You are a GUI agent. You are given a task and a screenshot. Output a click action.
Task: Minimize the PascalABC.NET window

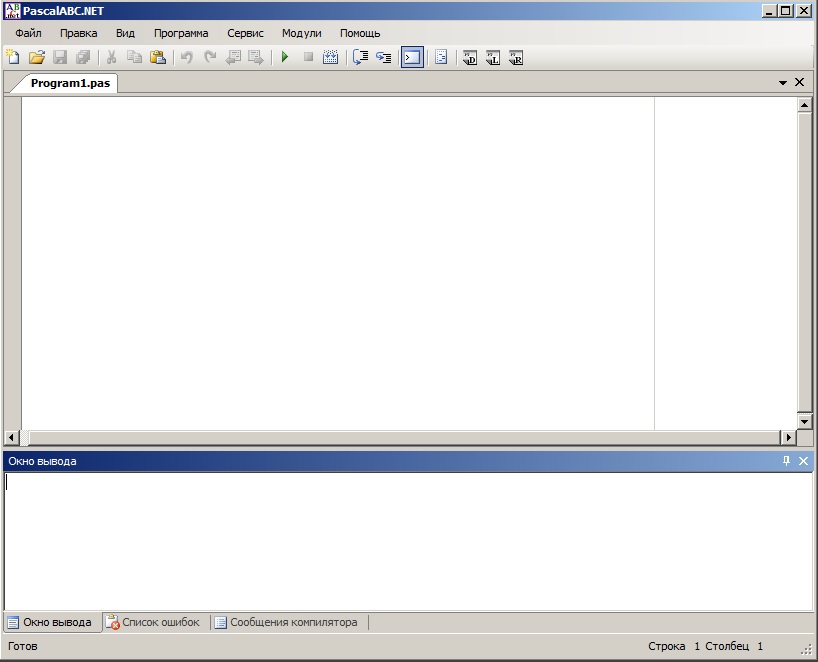(x=769, y=10)
